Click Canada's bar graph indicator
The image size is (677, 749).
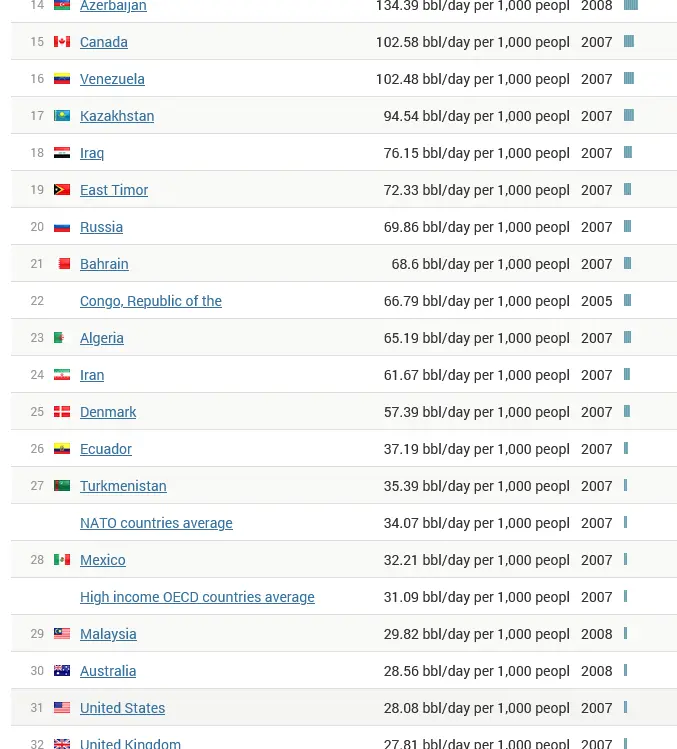(629, 42)
